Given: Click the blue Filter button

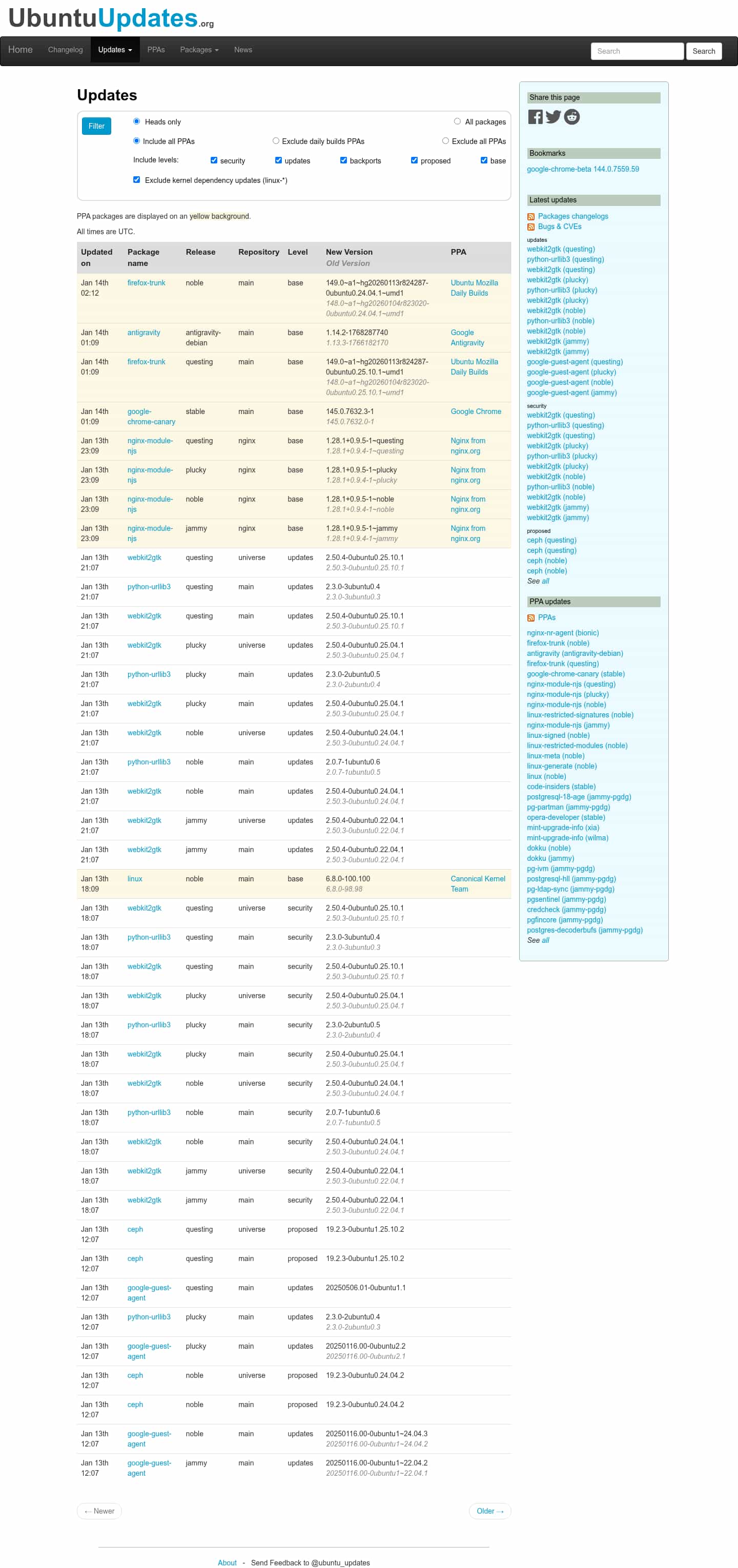Looking at the screenshot, I should point(96,126).
